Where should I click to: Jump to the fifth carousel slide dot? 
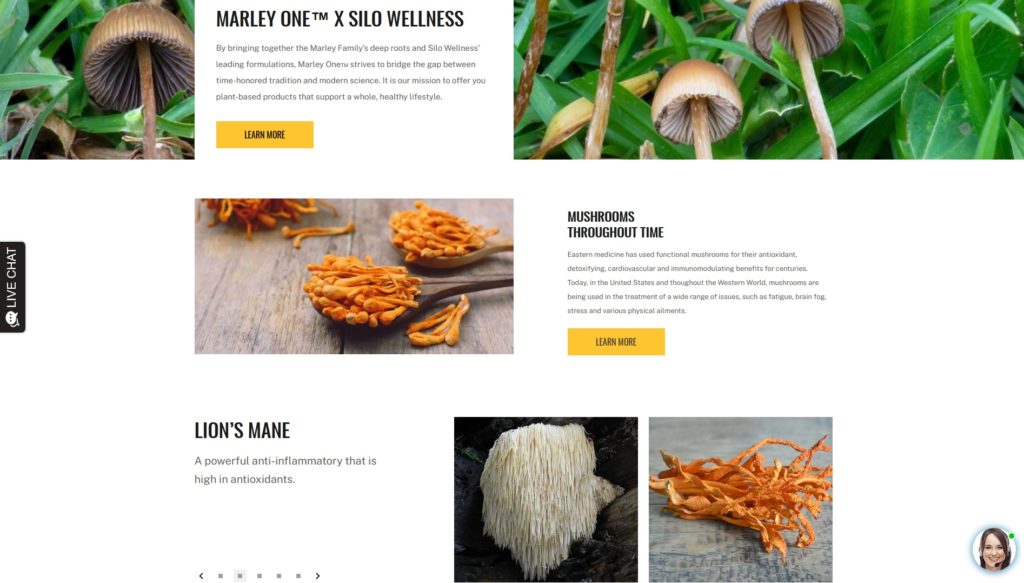(x=298, y=576)
